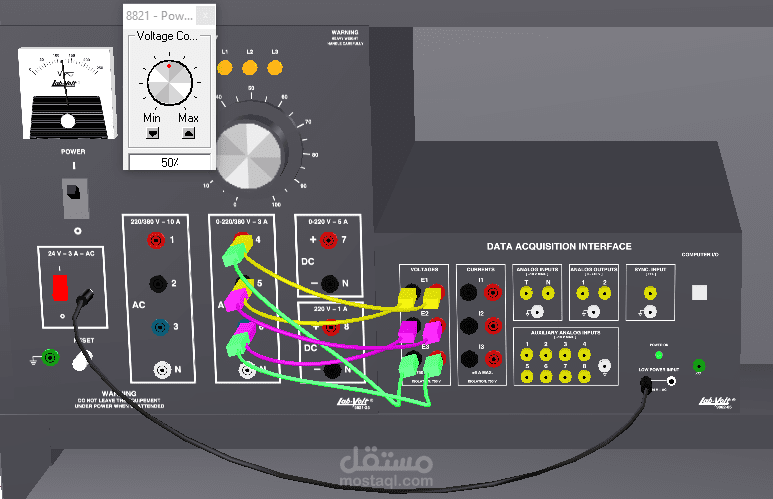The width and height of the screenshot is (773, 499).
Task: Click the white common jack under Sync Input
Action: tap(650, 312)
